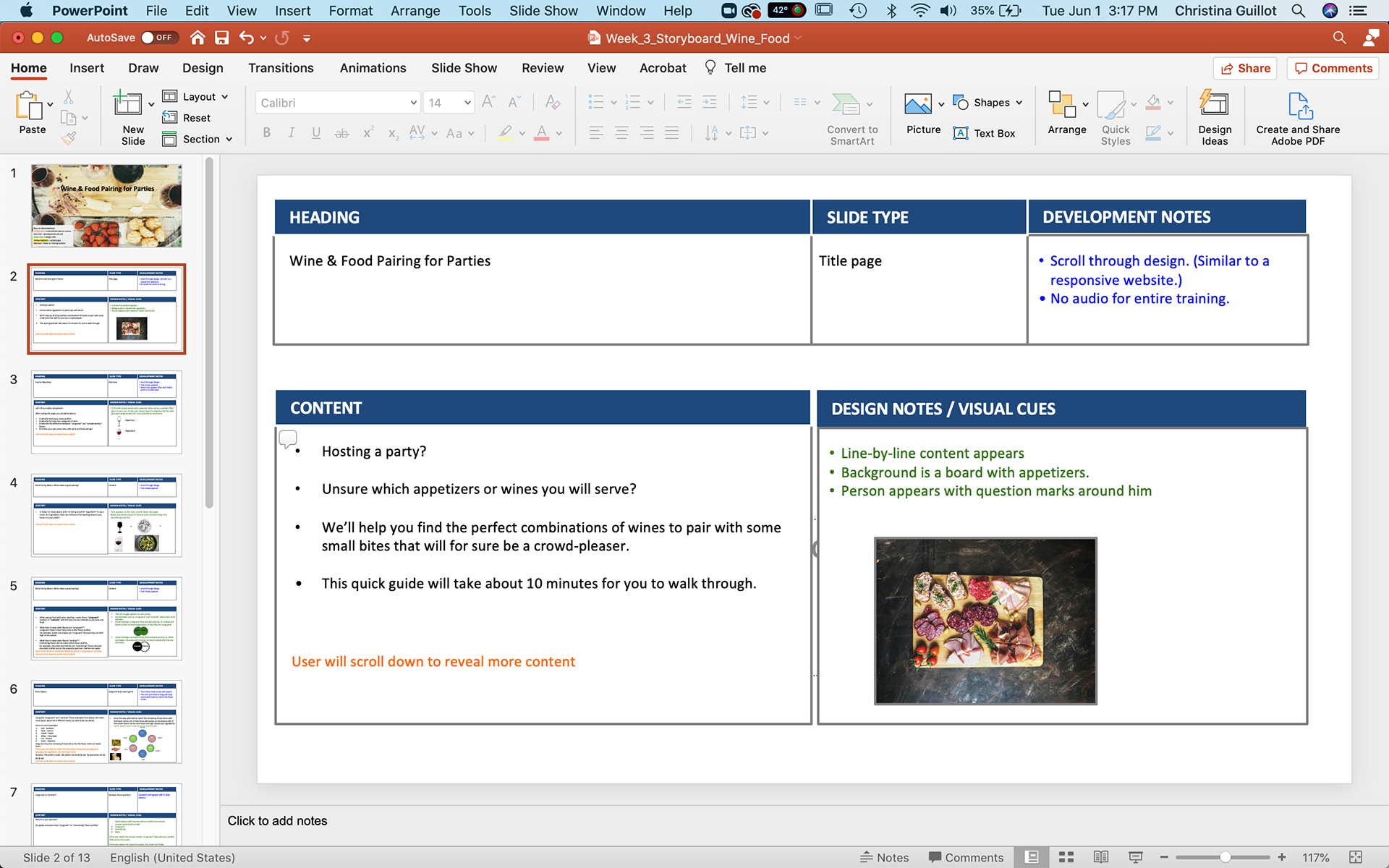
Task: Toggle Normal view button in status bar
Action: pos(1032,857)
